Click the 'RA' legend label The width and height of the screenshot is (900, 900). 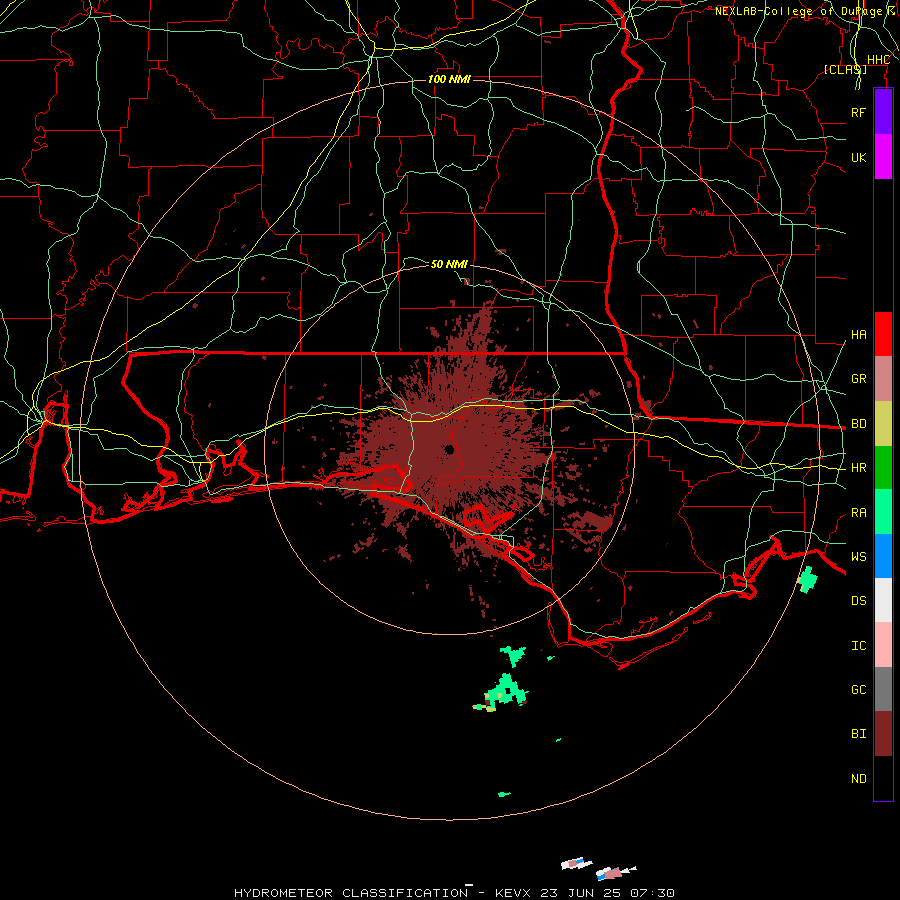tap(858, 513)
